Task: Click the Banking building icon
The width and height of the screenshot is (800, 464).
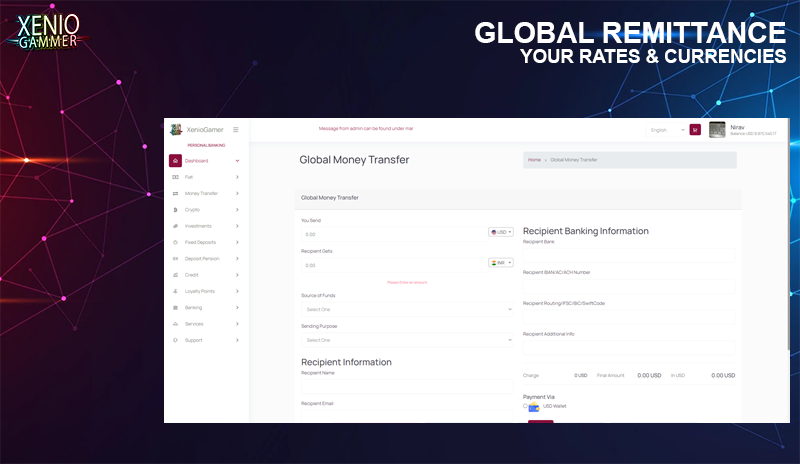Action: pos(175,308)
